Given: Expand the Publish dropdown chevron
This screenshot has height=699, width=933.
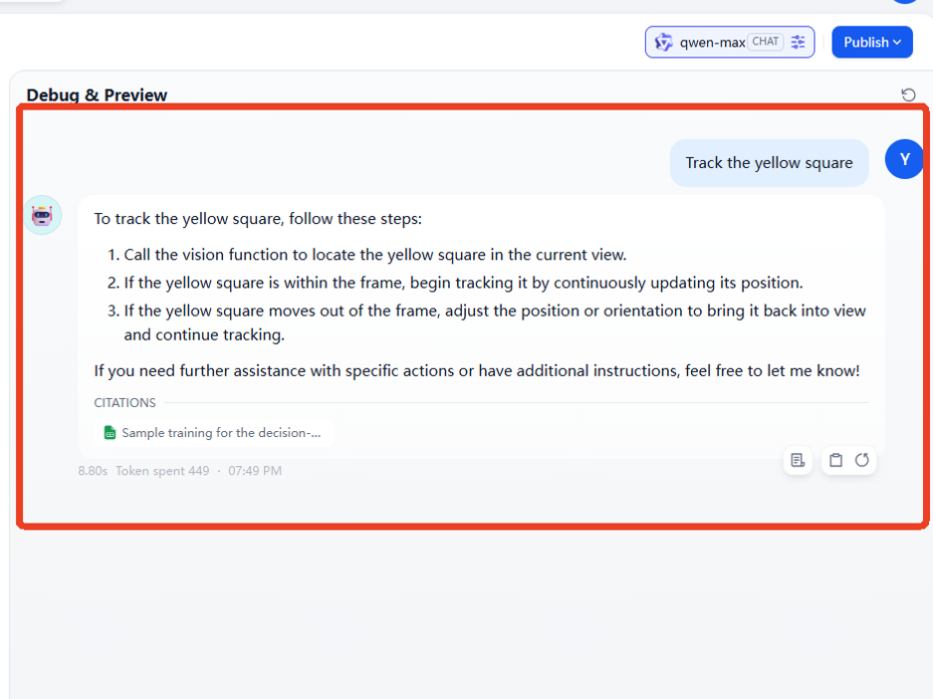Looking at the screenshot, I should coord(897,42).
